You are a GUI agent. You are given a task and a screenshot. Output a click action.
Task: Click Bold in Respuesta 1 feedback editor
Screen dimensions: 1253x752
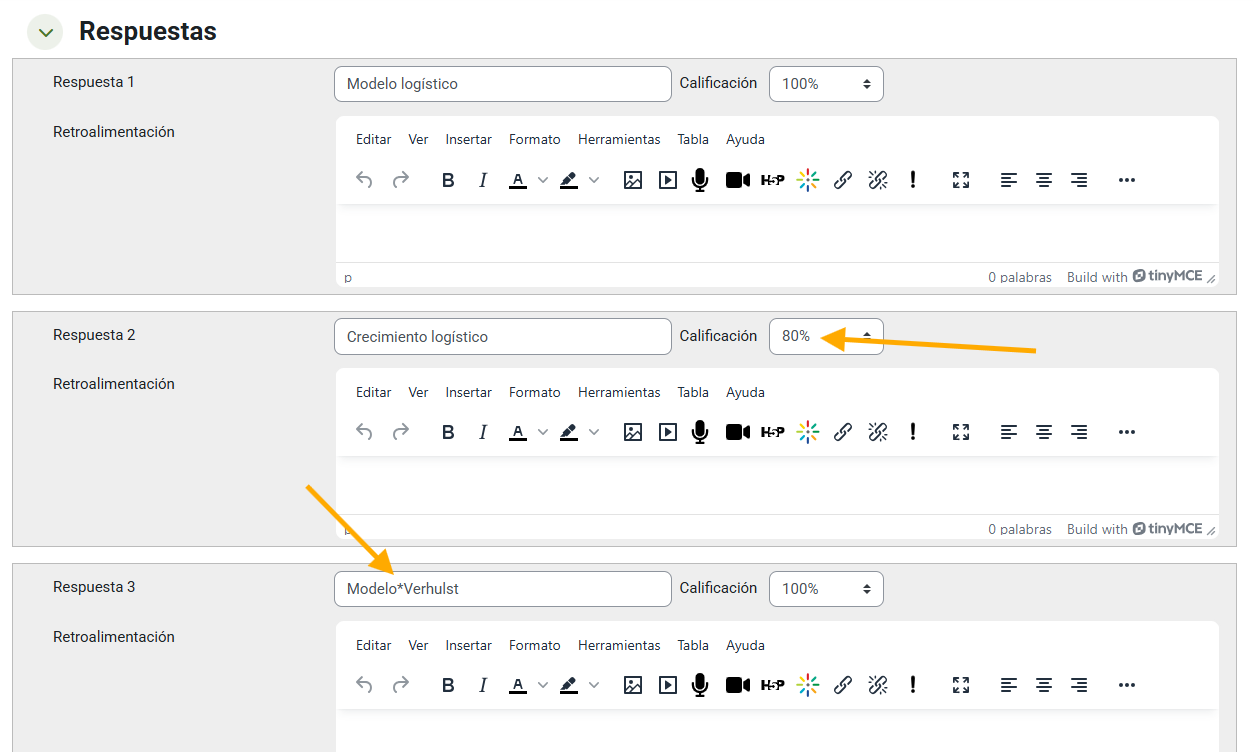448,180
